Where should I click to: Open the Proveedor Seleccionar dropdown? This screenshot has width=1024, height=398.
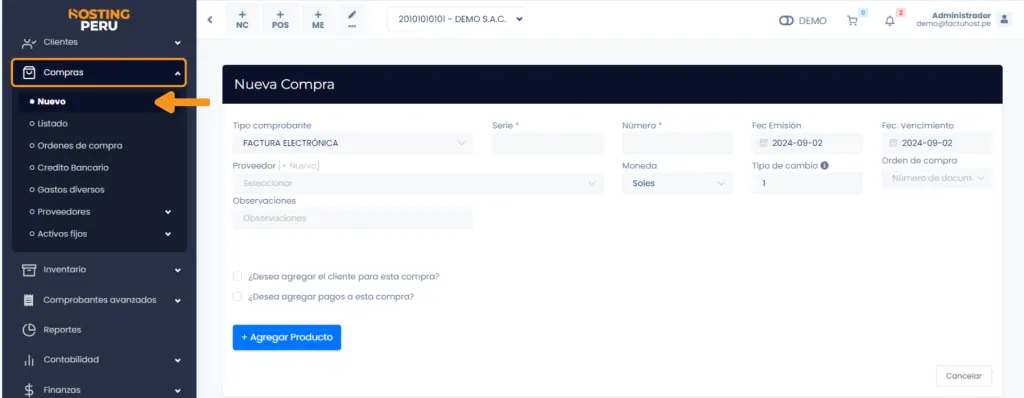click(x=418, y=184)
